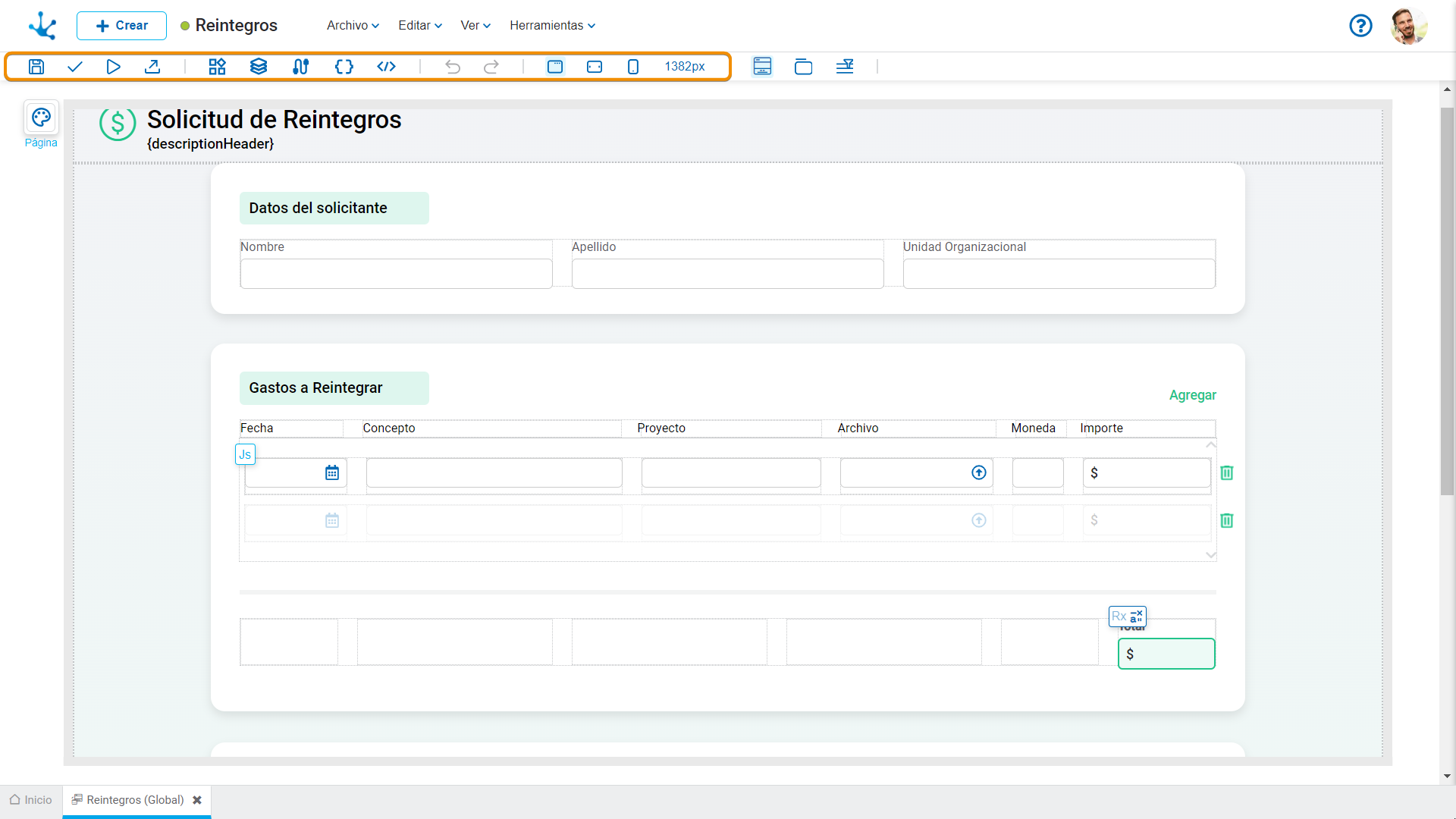
Task: Open the help question mark icon
Action: click(1360, 26)
